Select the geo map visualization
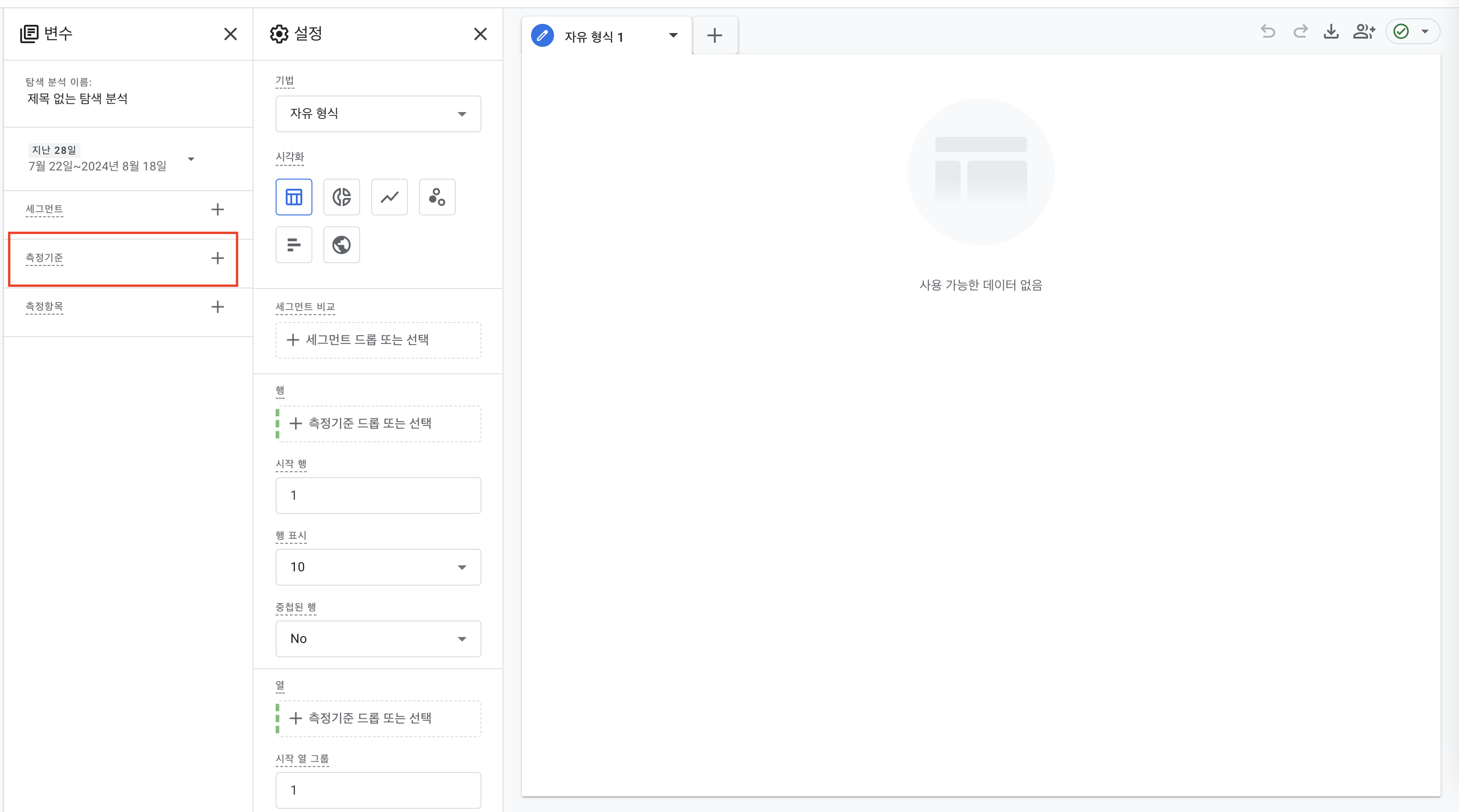Viewport: 1459px width, 812px height. (341, 245)
